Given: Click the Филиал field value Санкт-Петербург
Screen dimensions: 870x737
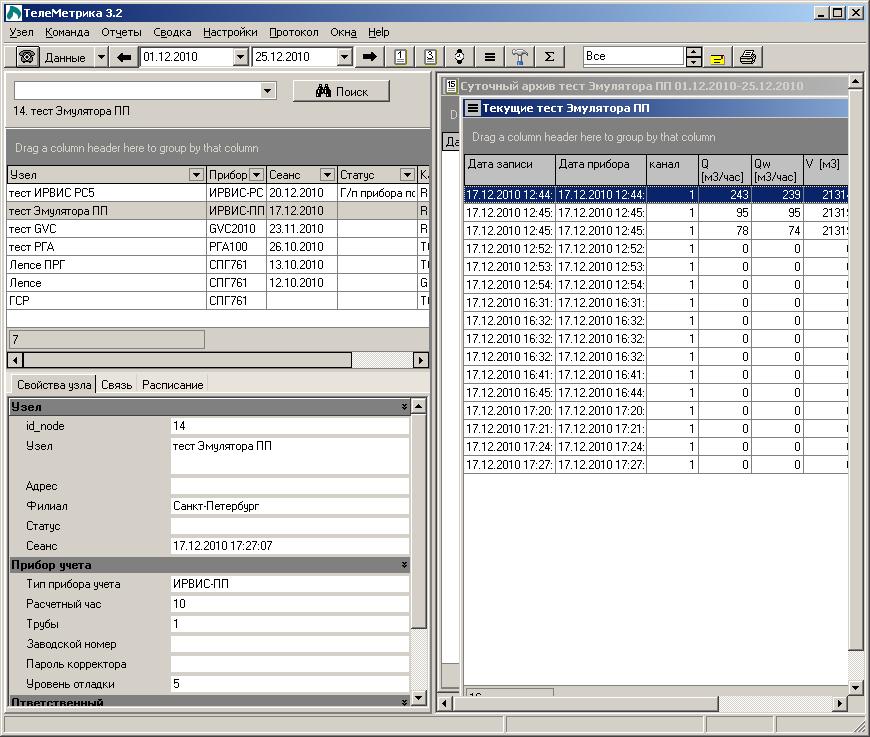Looking at the screenshot, I should click(x=215, y=506).
